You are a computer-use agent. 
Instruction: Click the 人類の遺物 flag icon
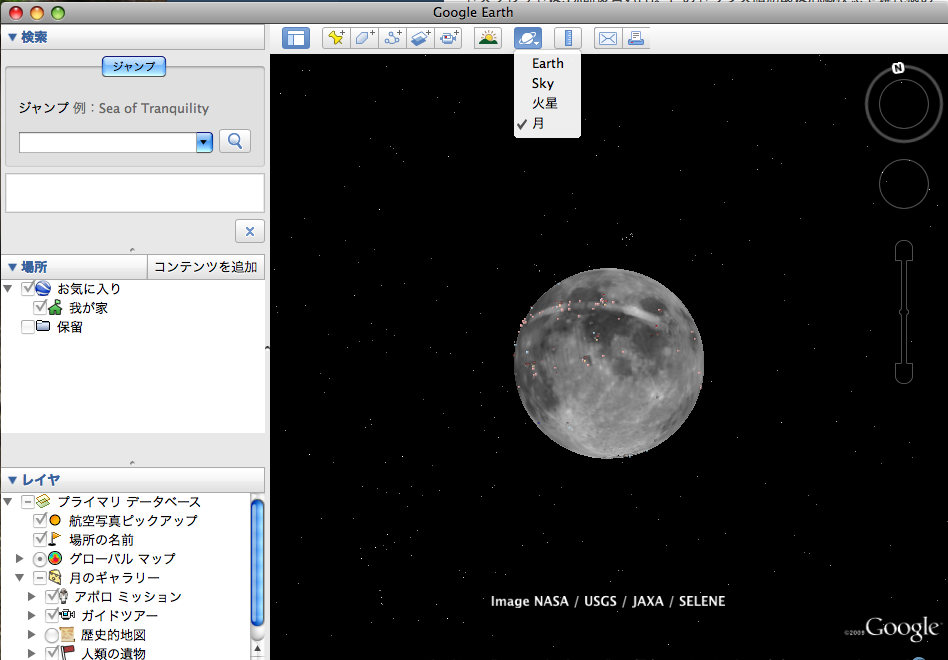click(x=67, y=653)
